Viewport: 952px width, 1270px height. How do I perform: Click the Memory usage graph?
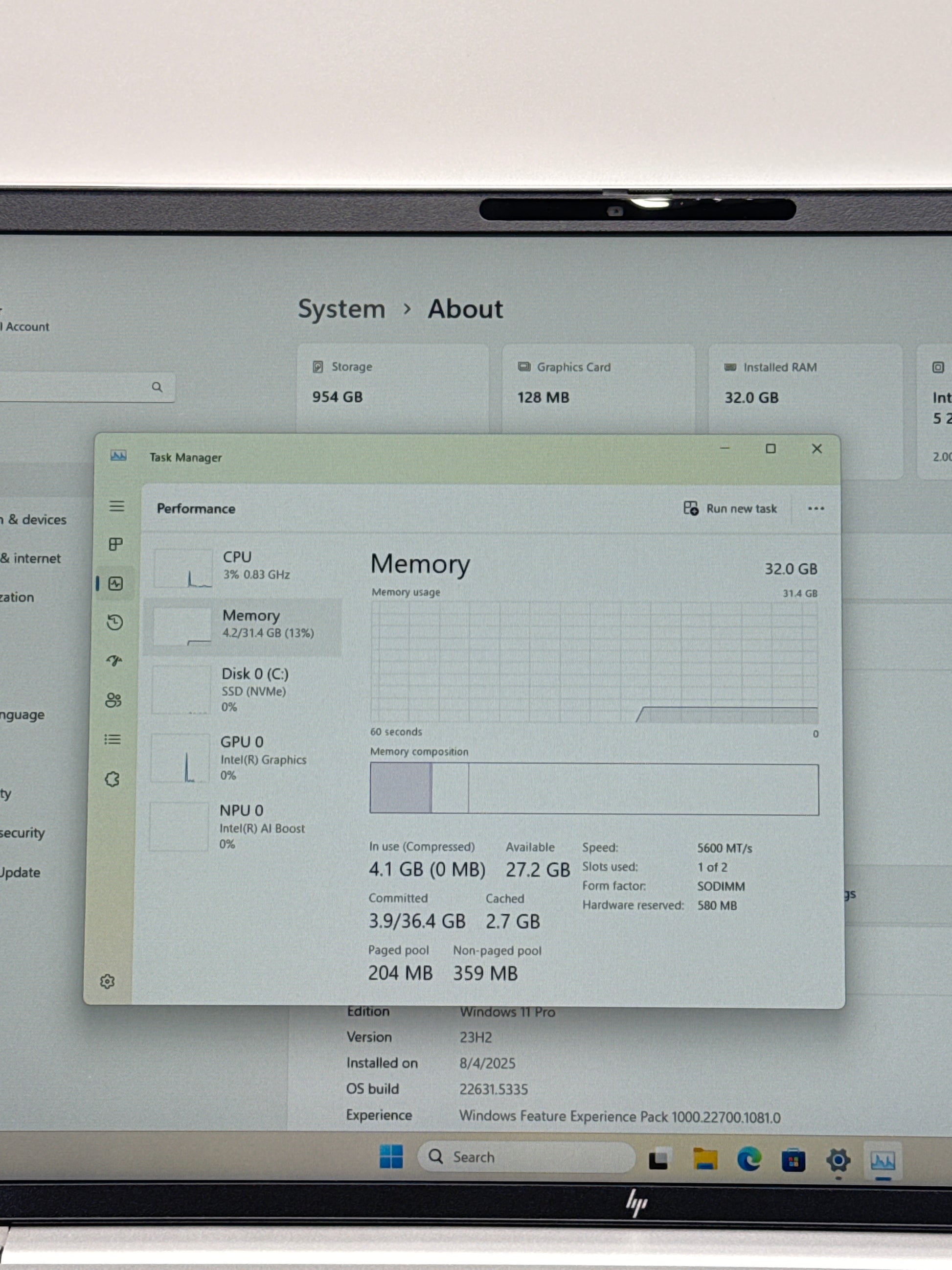coord(594,661)
